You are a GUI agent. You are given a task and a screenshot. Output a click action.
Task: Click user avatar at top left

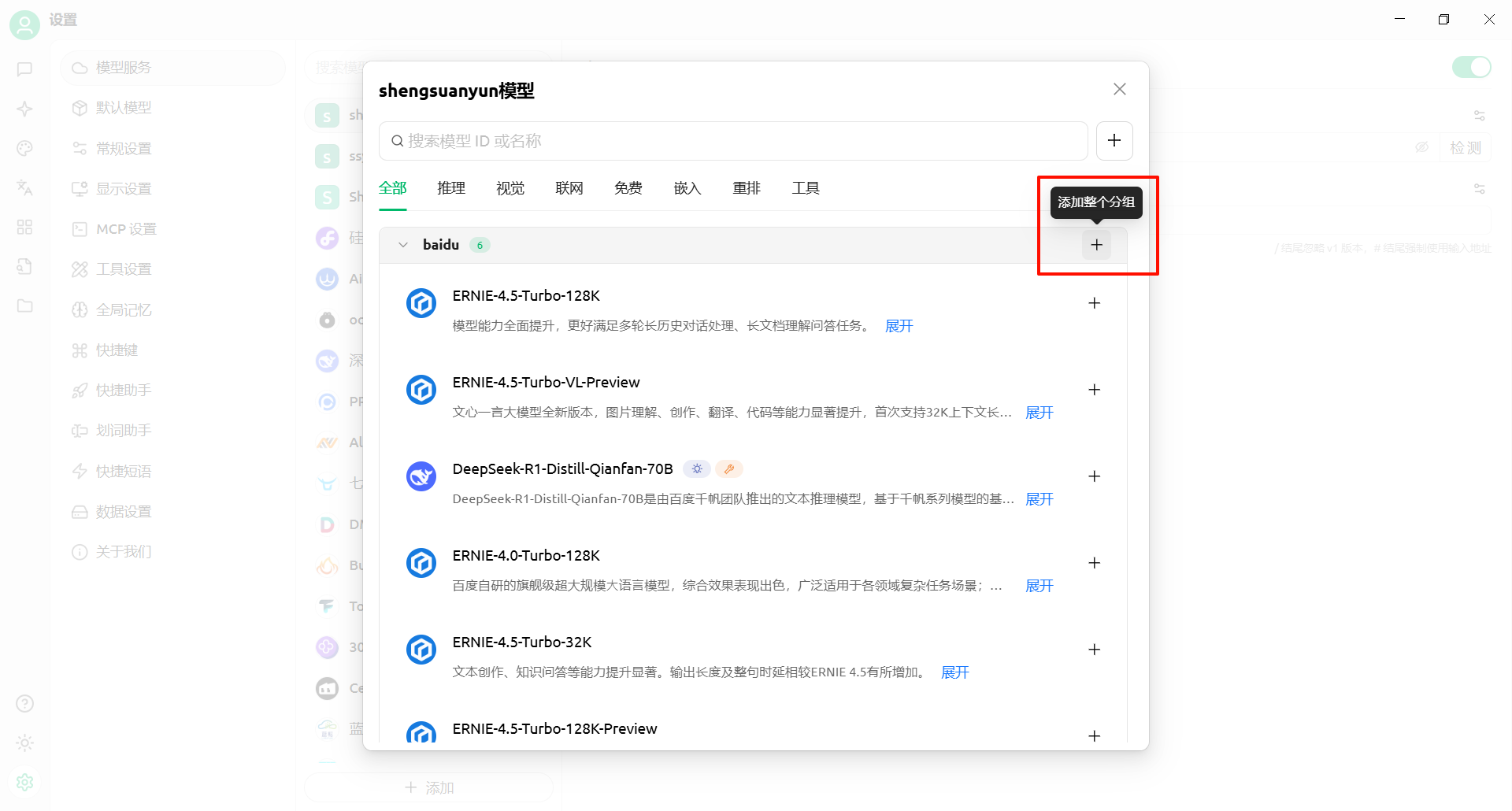click(24, 25)
